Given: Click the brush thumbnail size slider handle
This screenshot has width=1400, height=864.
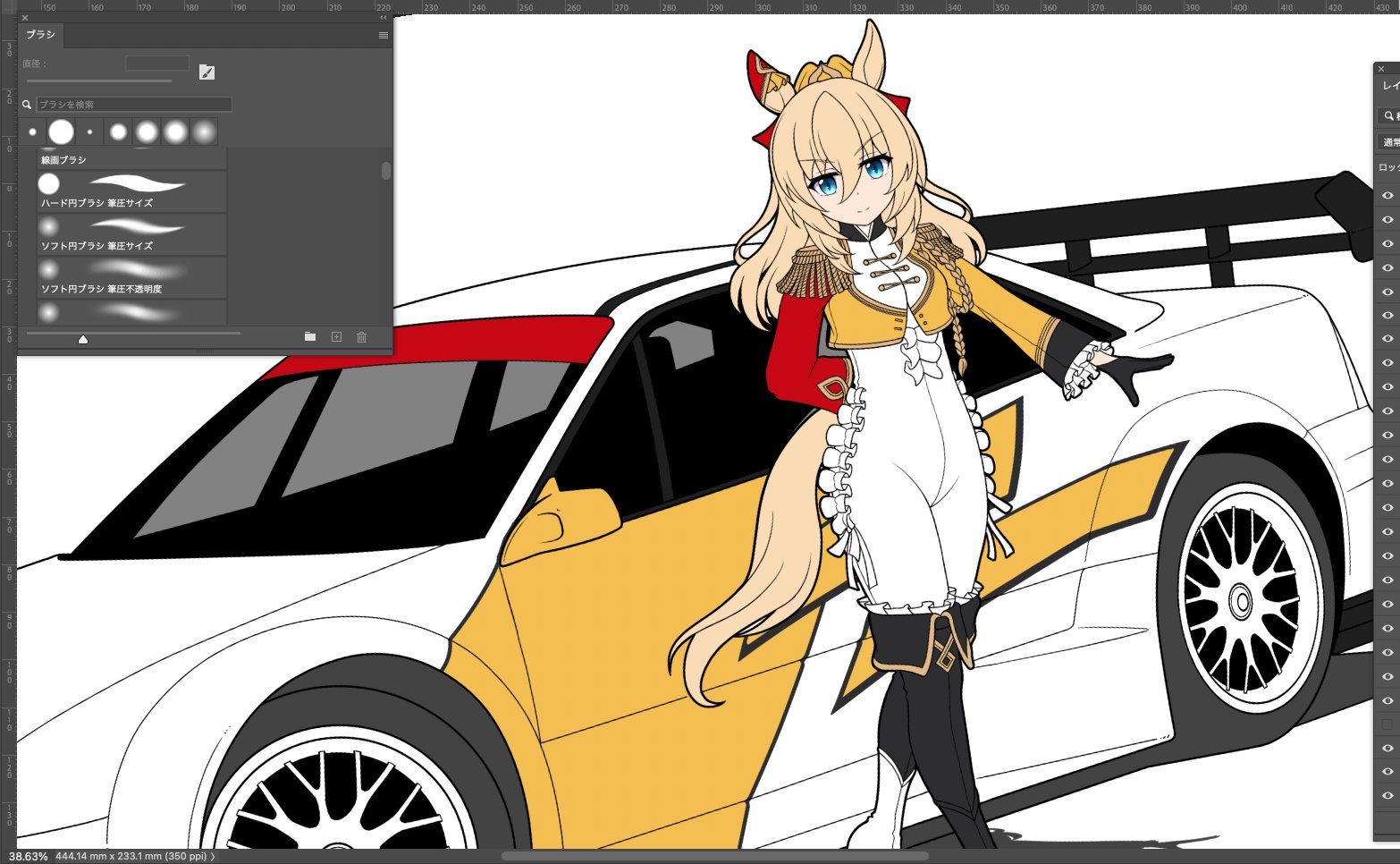Looking at the screenshot, I should tap(83, 339).
